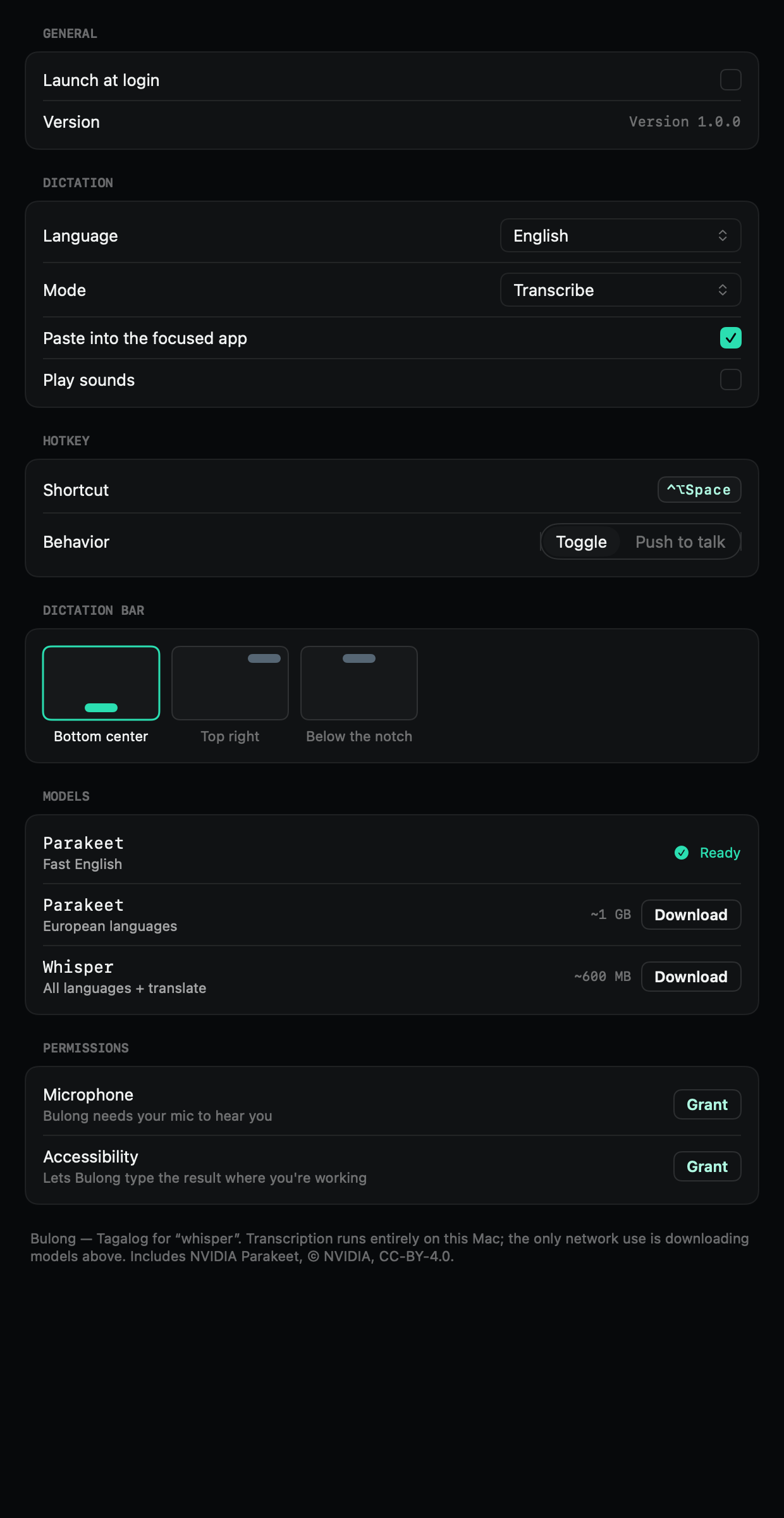Click the Ready status text

coord(720,853)
